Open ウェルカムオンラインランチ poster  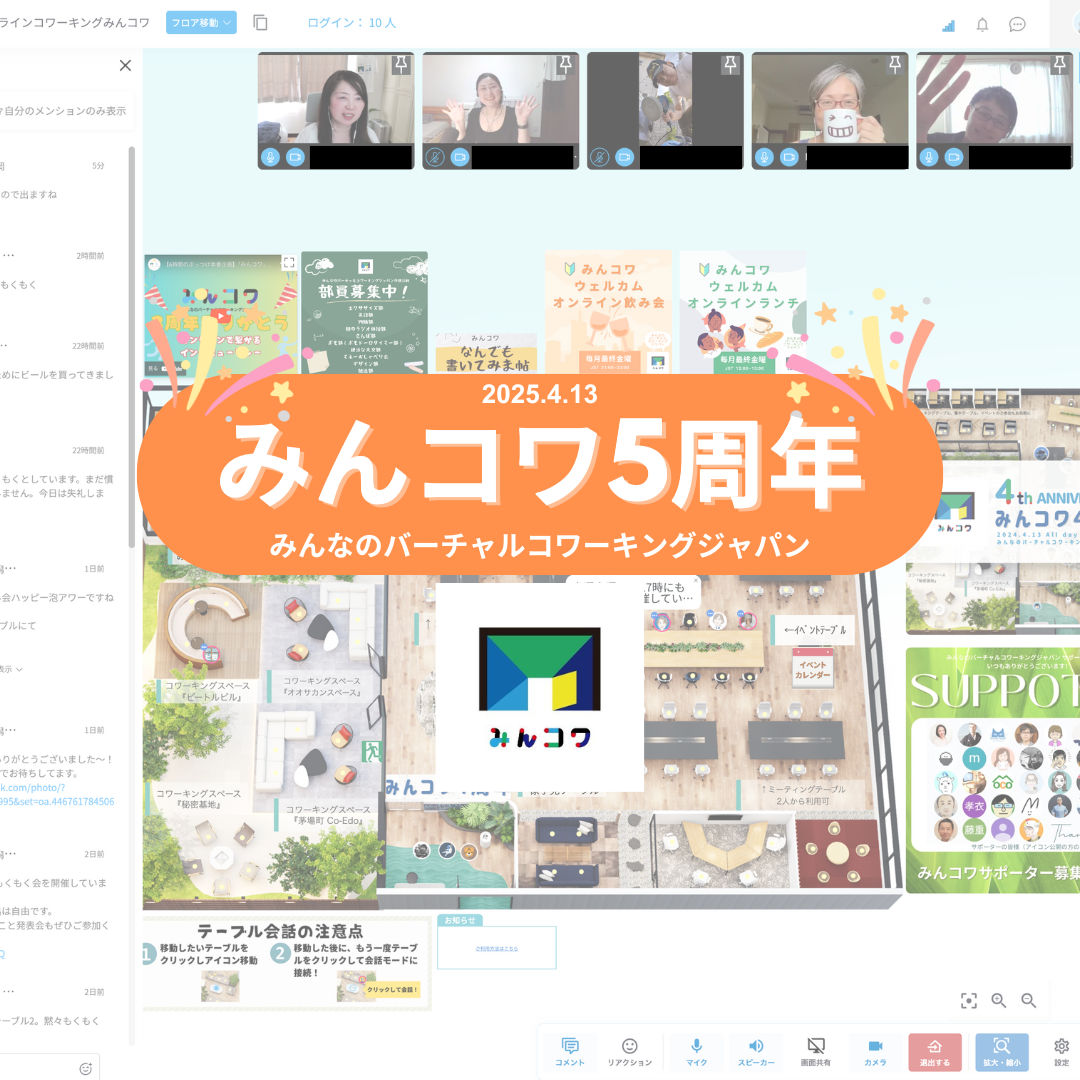(742, 313)
